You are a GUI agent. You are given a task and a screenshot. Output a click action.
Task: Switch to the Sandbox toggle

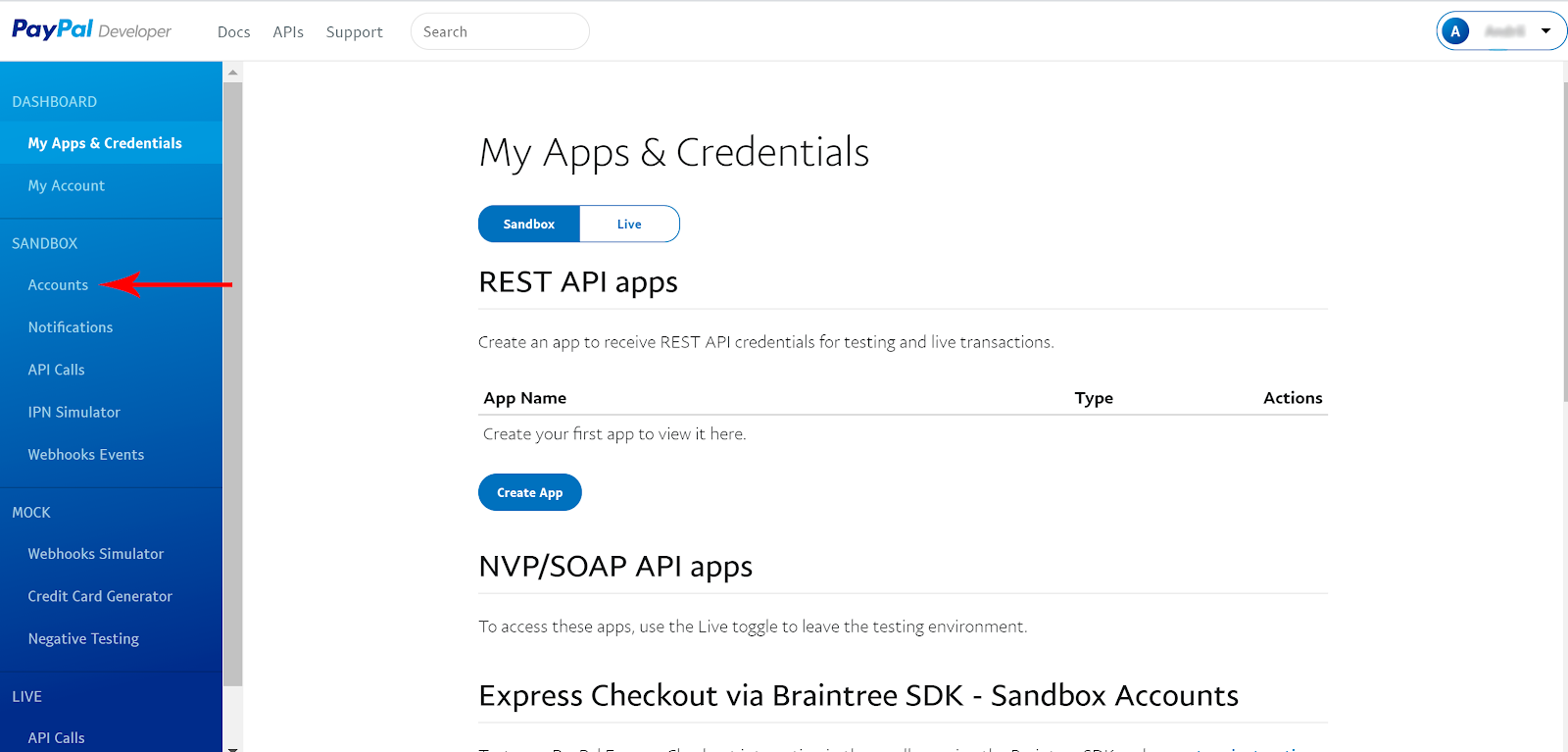[529, 224]
